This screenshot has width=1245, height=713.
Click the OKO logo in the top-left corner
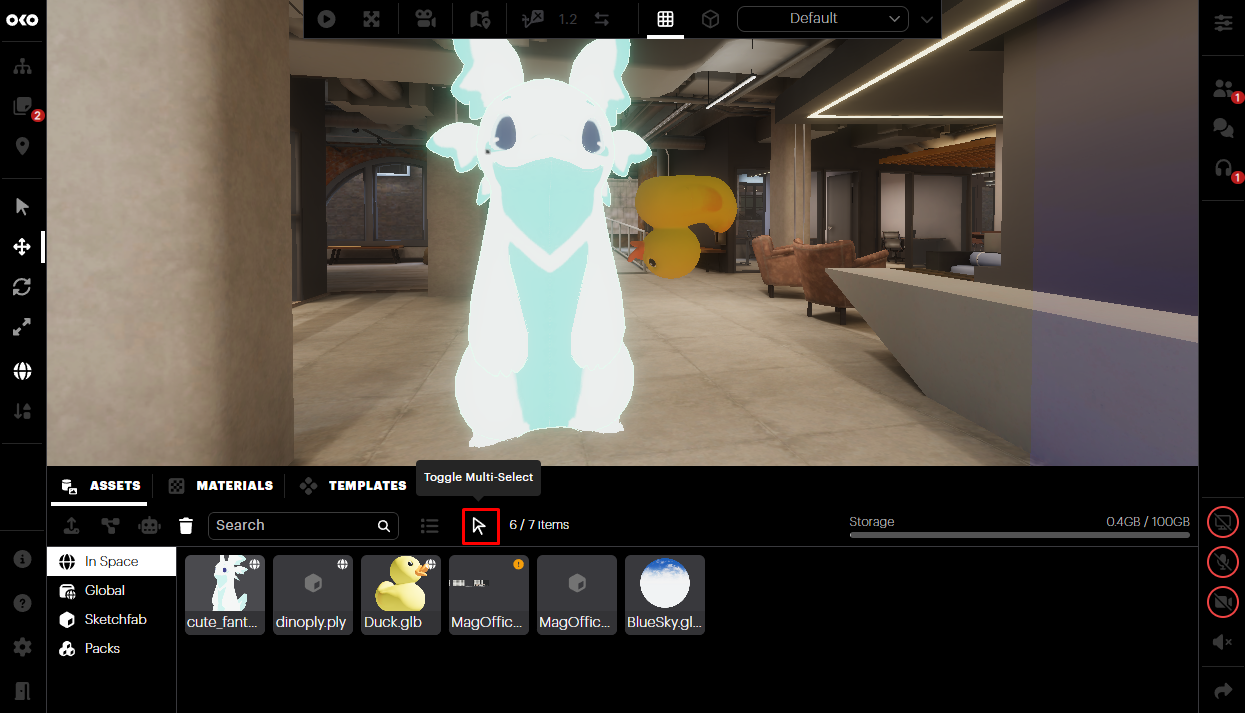click(x=22, y=21)
